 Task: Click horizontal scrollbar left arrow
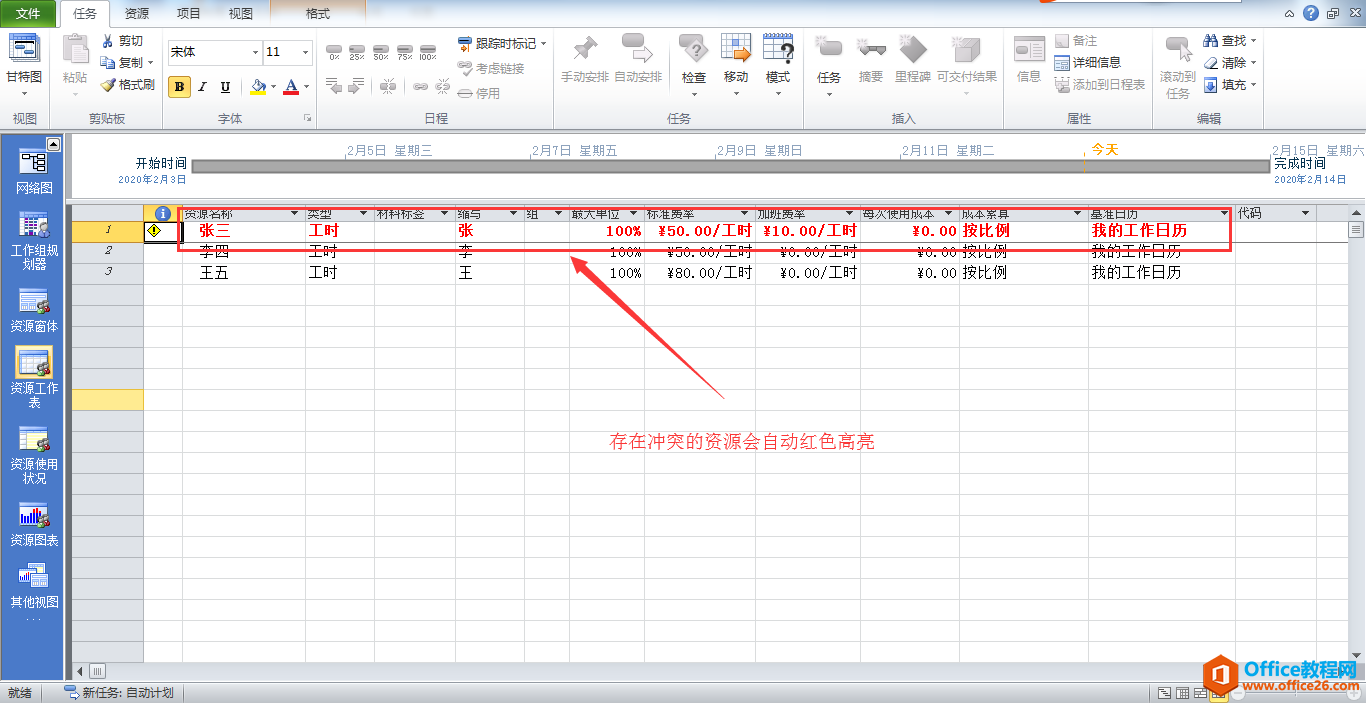click(x=80, y=671)
